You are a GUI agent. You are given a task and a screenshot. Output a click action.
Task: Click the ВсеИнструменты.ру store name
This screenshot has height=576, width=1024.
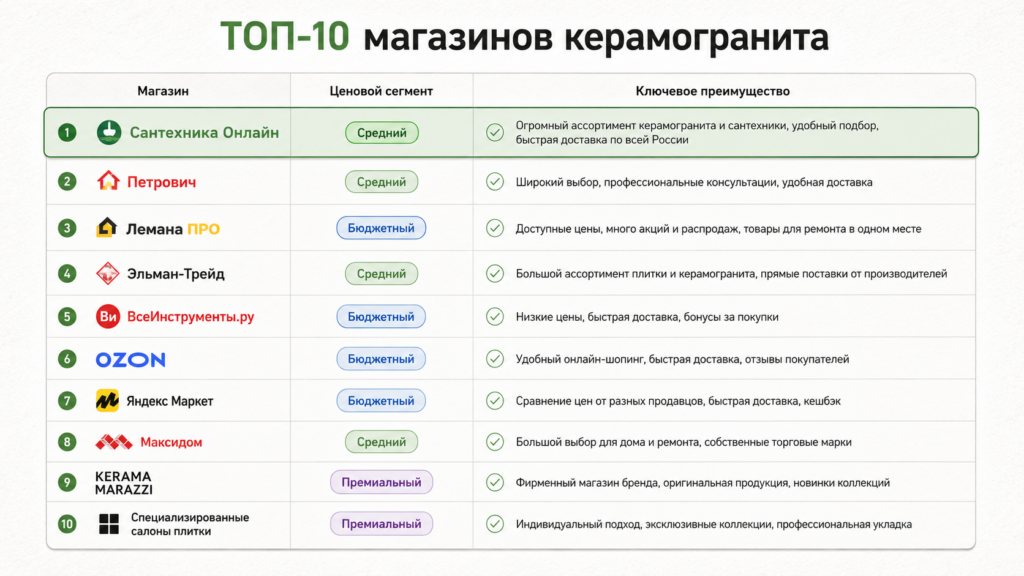coord(191,317)
